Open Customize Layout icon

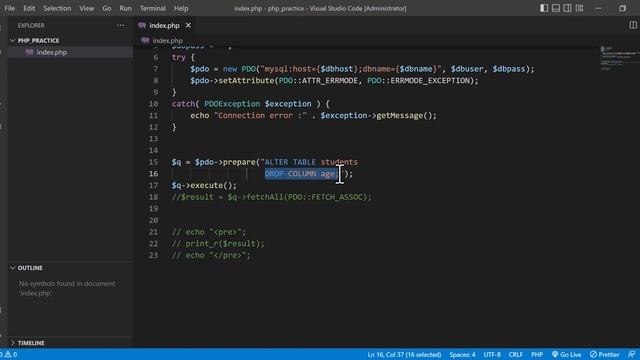tap(579, 8)
